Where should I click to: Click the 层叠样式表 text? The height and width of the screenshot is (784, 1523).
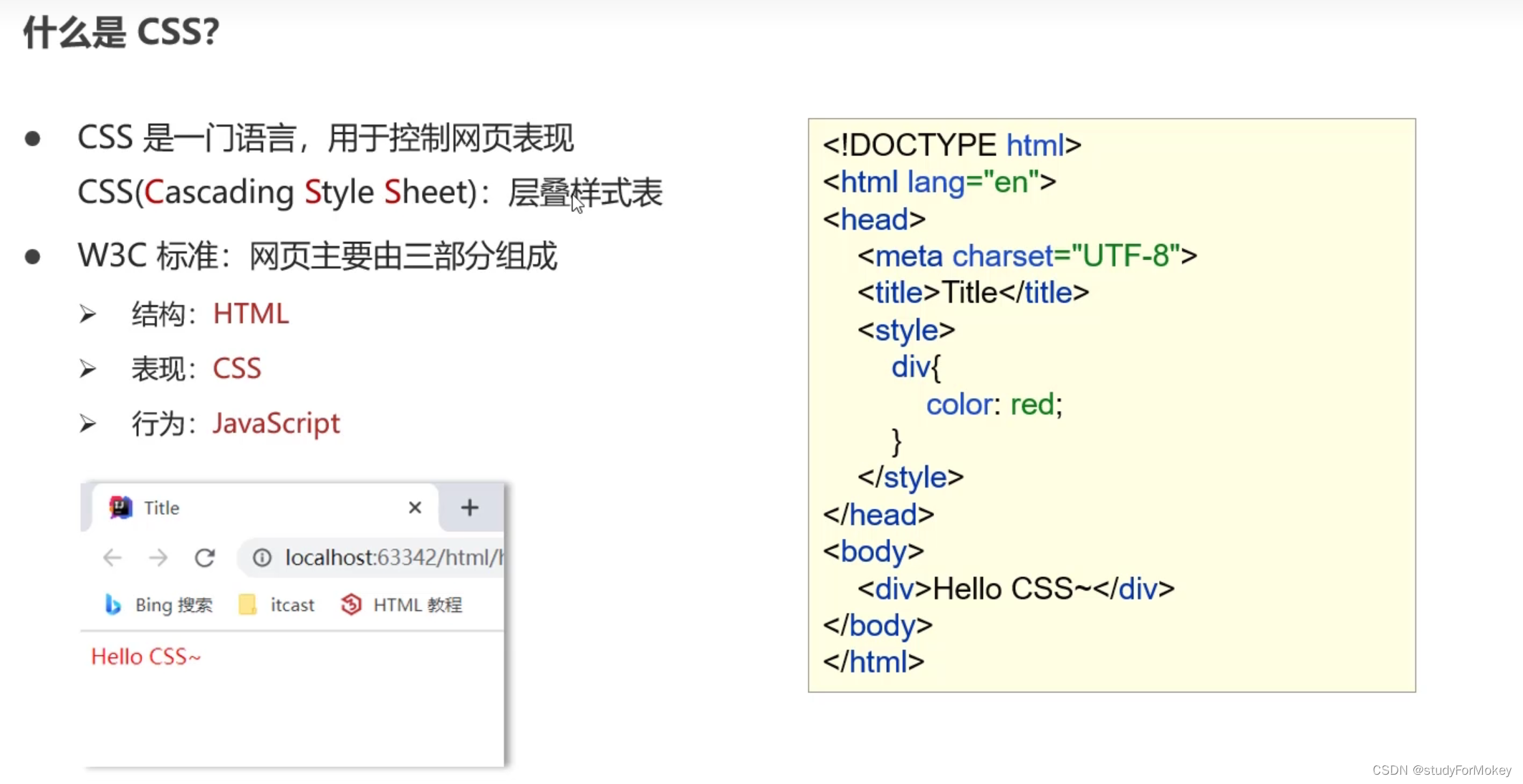tap(585, 193)
